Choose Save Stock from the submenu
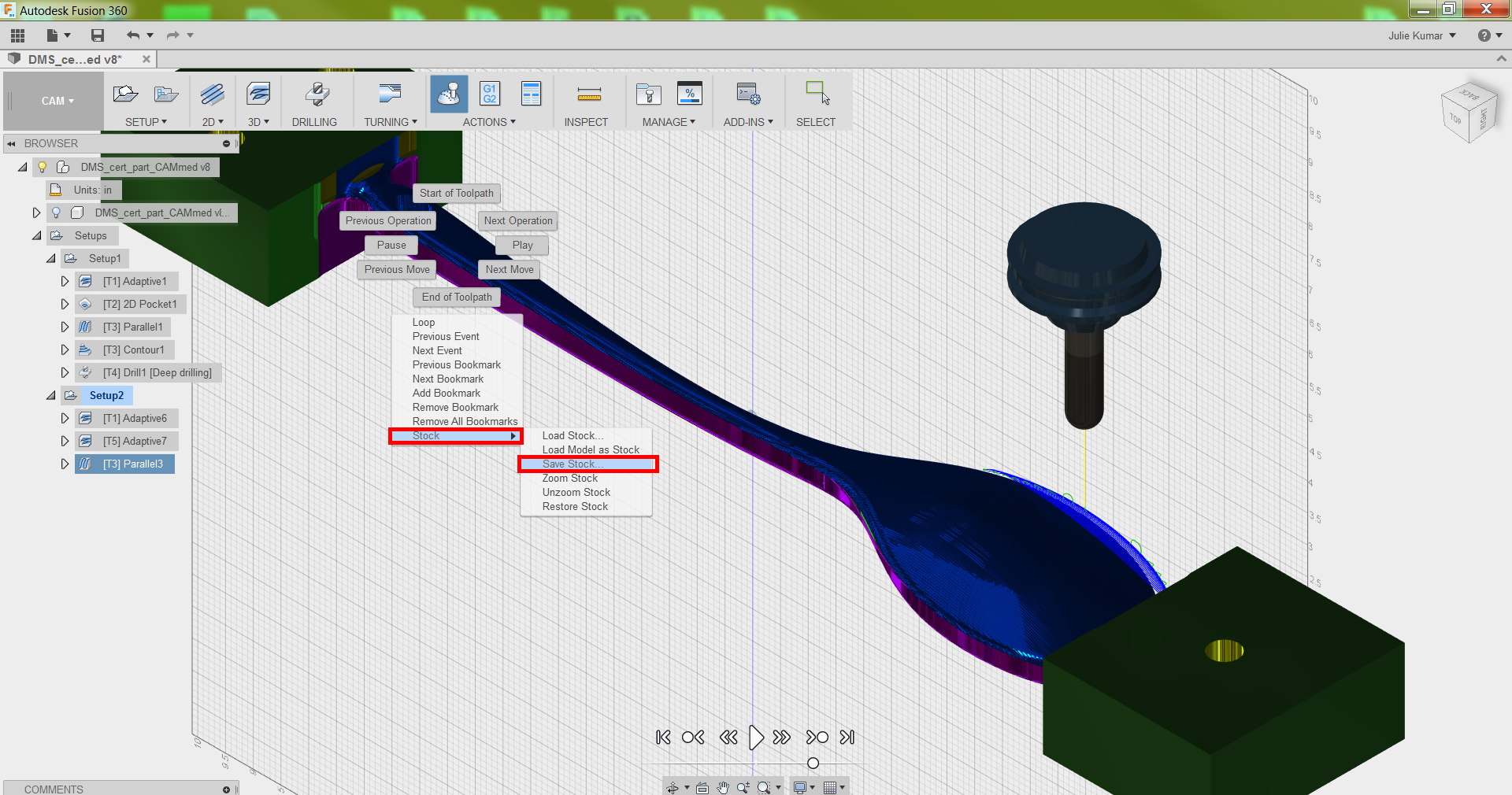Image resolution: width=1512 pixels, height=795 pixels. [x=587, y=464]
